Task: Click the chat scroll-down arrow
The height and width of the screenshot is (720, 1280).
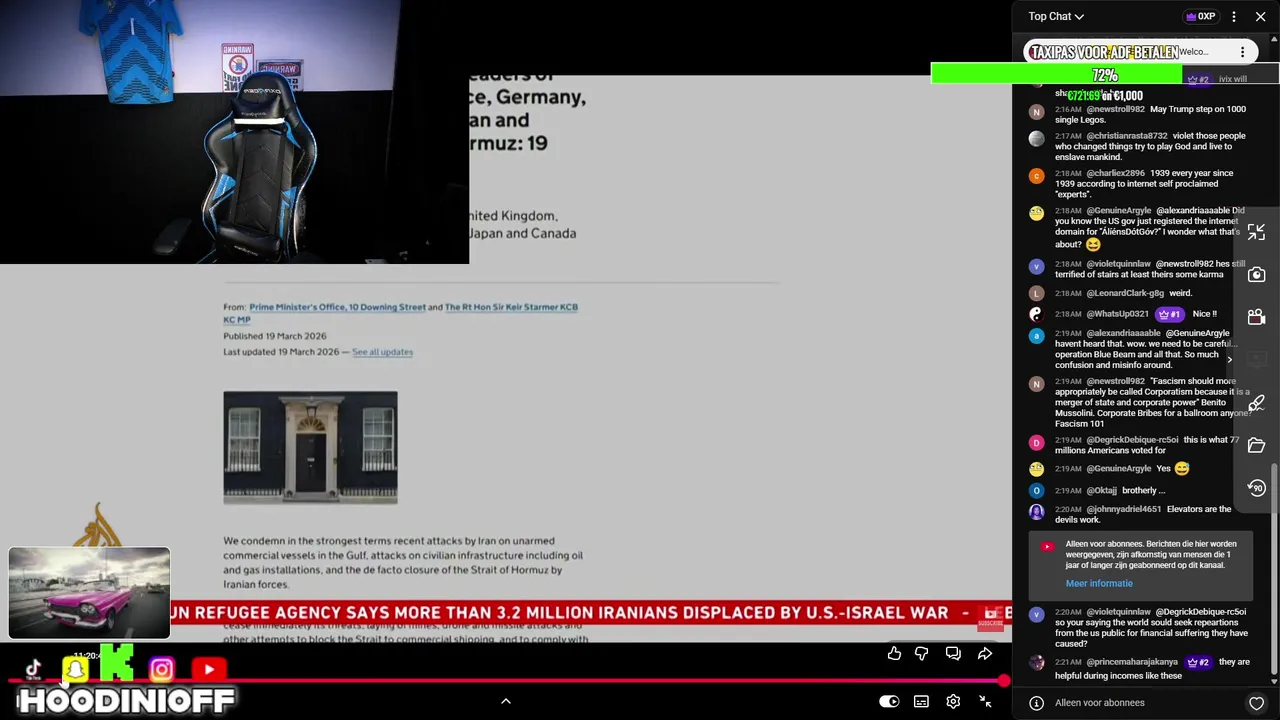Action: click(1273, 681)
